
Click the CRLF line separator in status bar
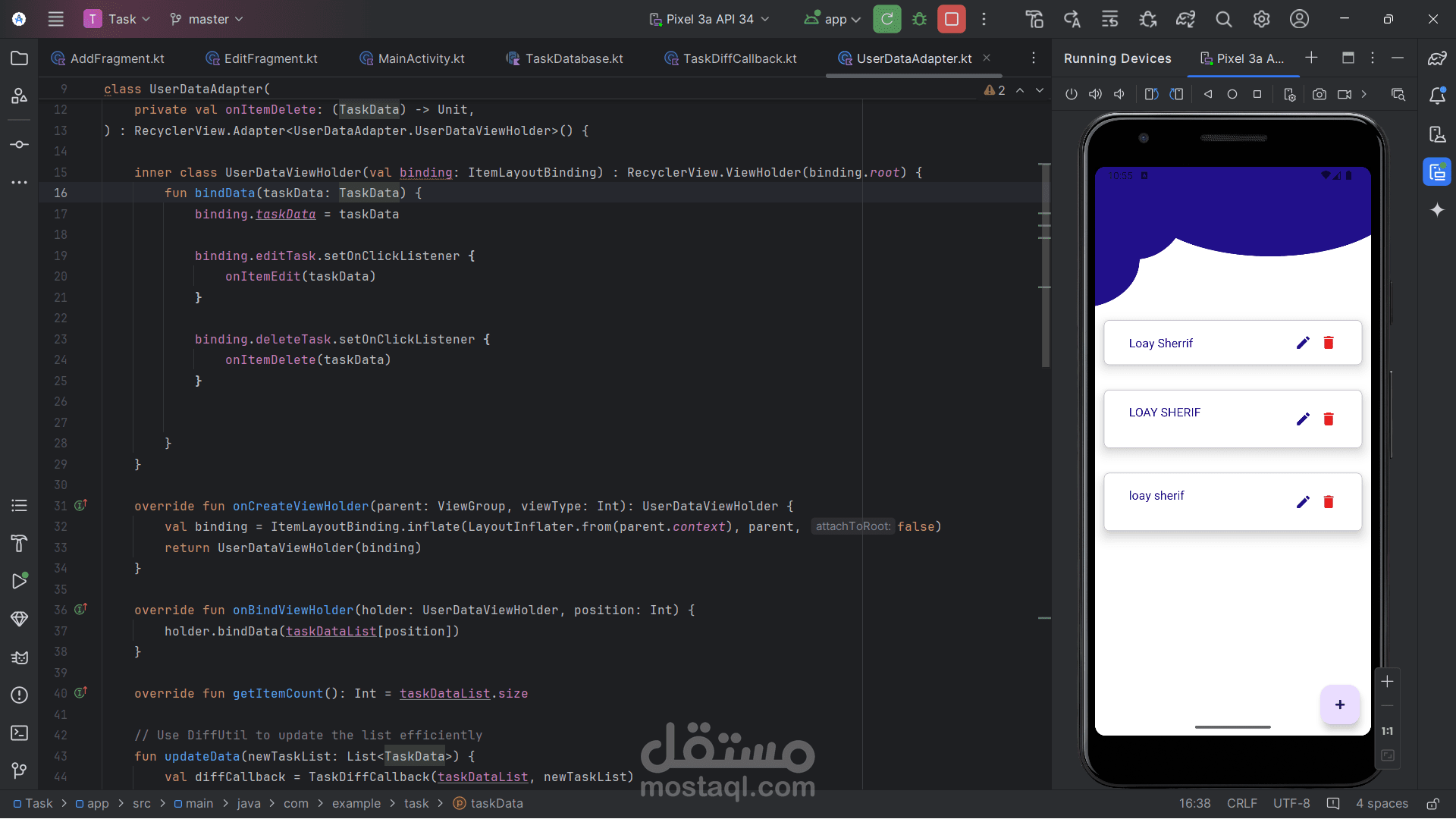tap(1241, 803)
